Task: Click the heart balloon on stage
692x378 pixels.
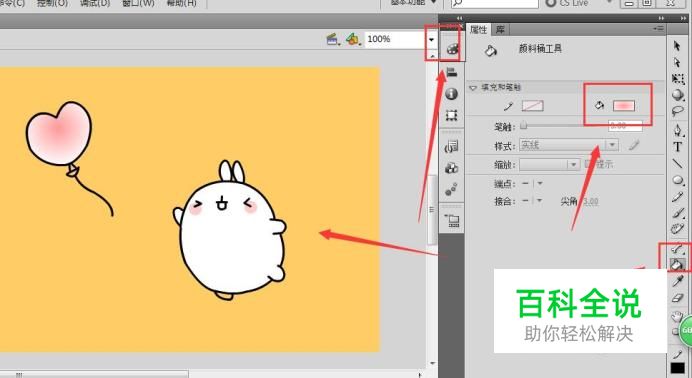Action: pyautogui.click(x=59, y=133)
